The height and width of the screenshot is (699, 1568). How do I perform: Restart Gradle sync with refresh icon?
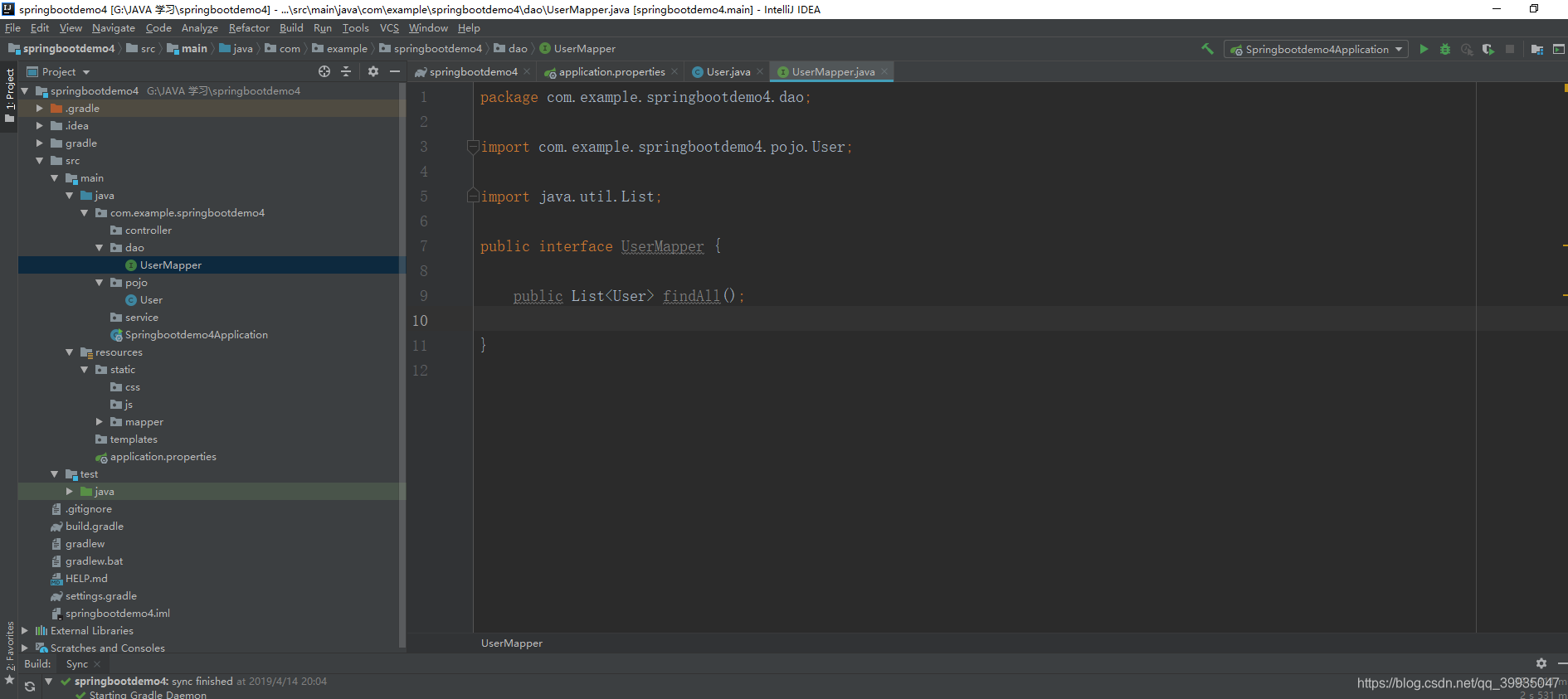point(30,686)
